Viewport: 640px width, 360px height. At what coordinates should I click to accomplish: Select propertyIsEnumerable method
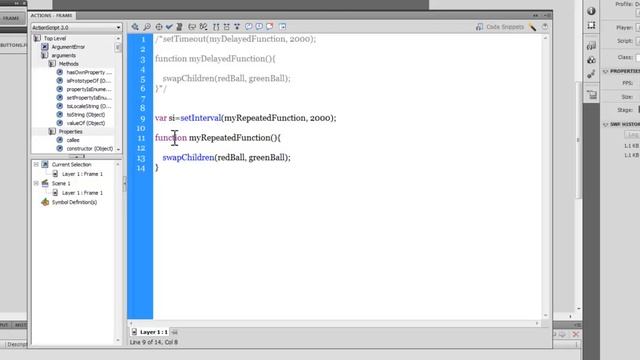coord(89,89)
